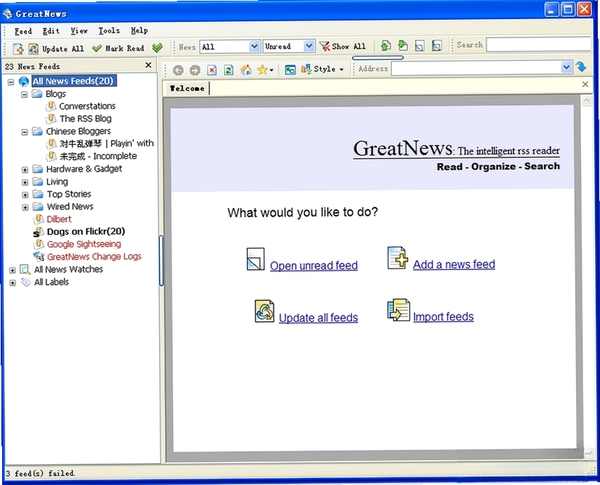Click the refresh page icon
Viewport: 600px width, 485px height.
point(229,70)
